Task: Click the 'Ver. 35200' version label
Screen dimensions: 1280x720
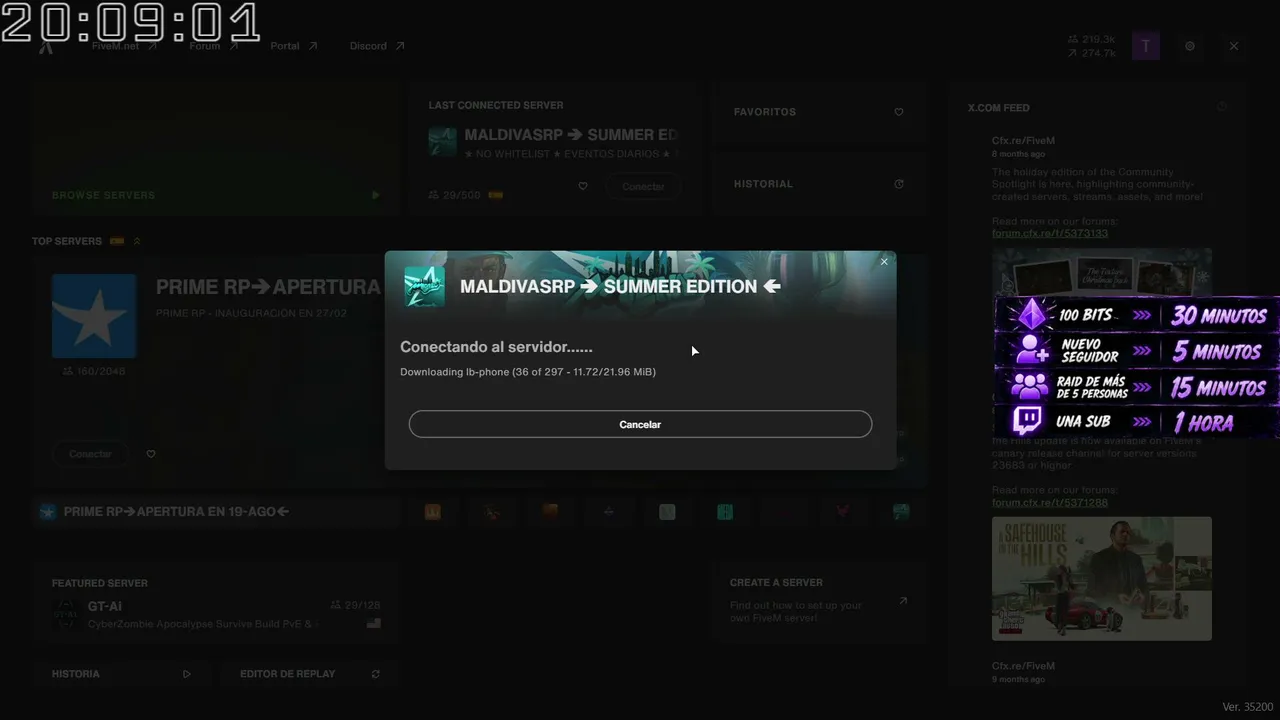Action: click(1248, 707)
